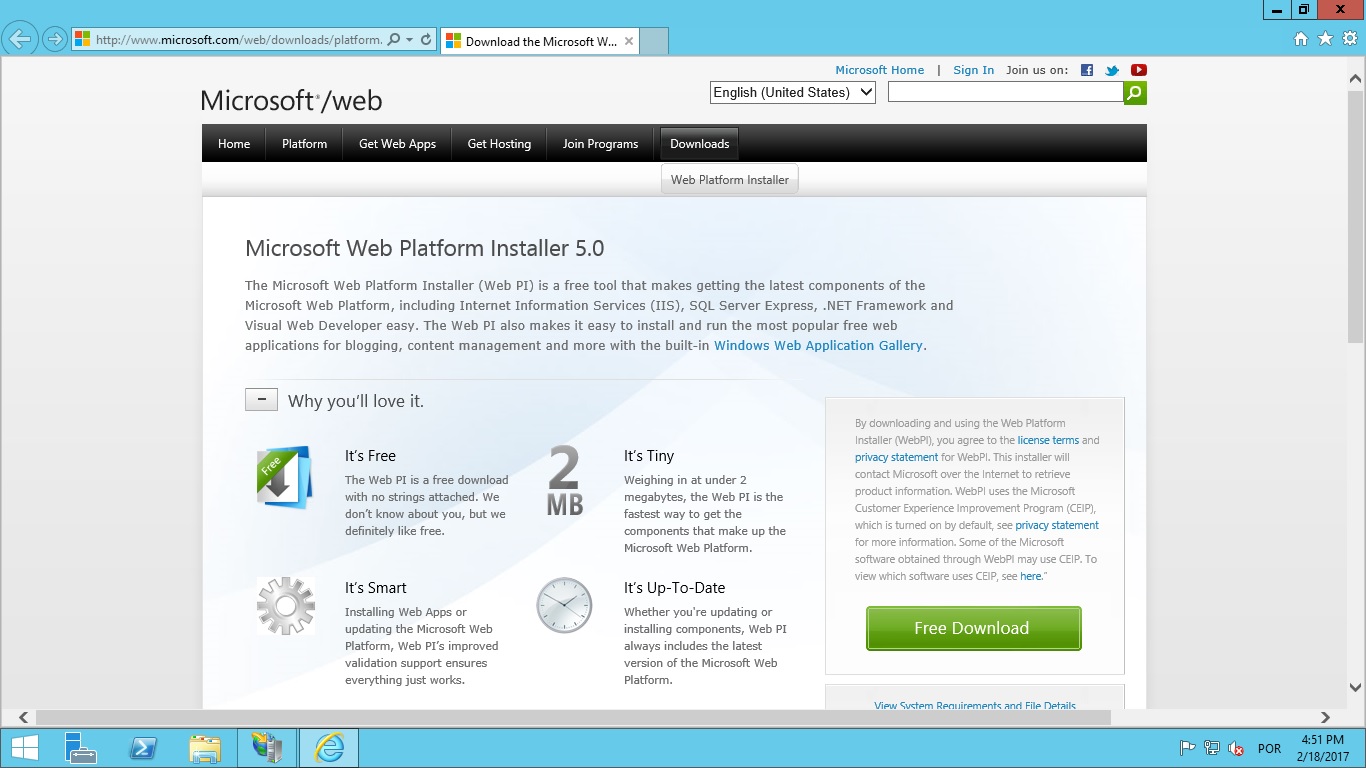Click the vertical scrollbar down arrow
The height and width of the screenshot is (768, 1366).
click(1356, 688)
